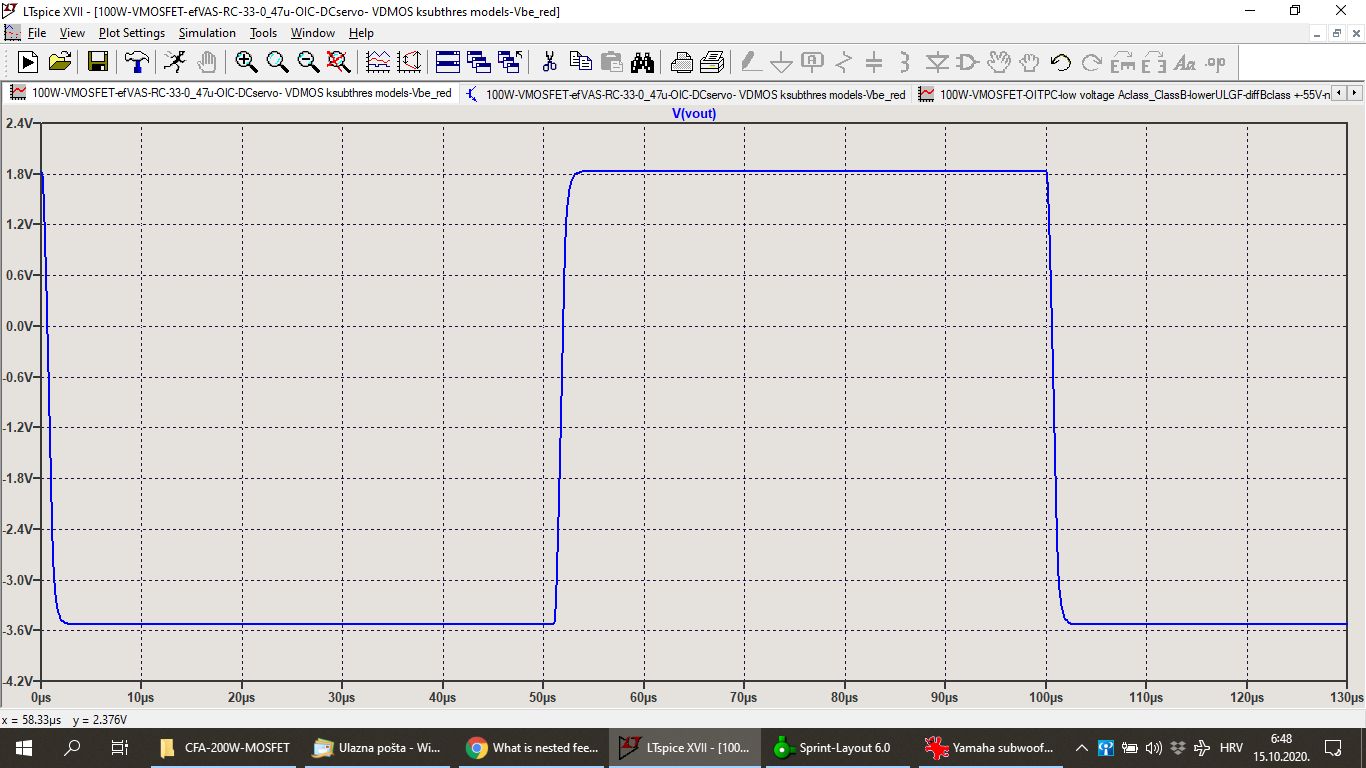This screenshot has height=768, width=1366.
Task: Click the Autorange waveform icon
Action: (x=378, y=62)
